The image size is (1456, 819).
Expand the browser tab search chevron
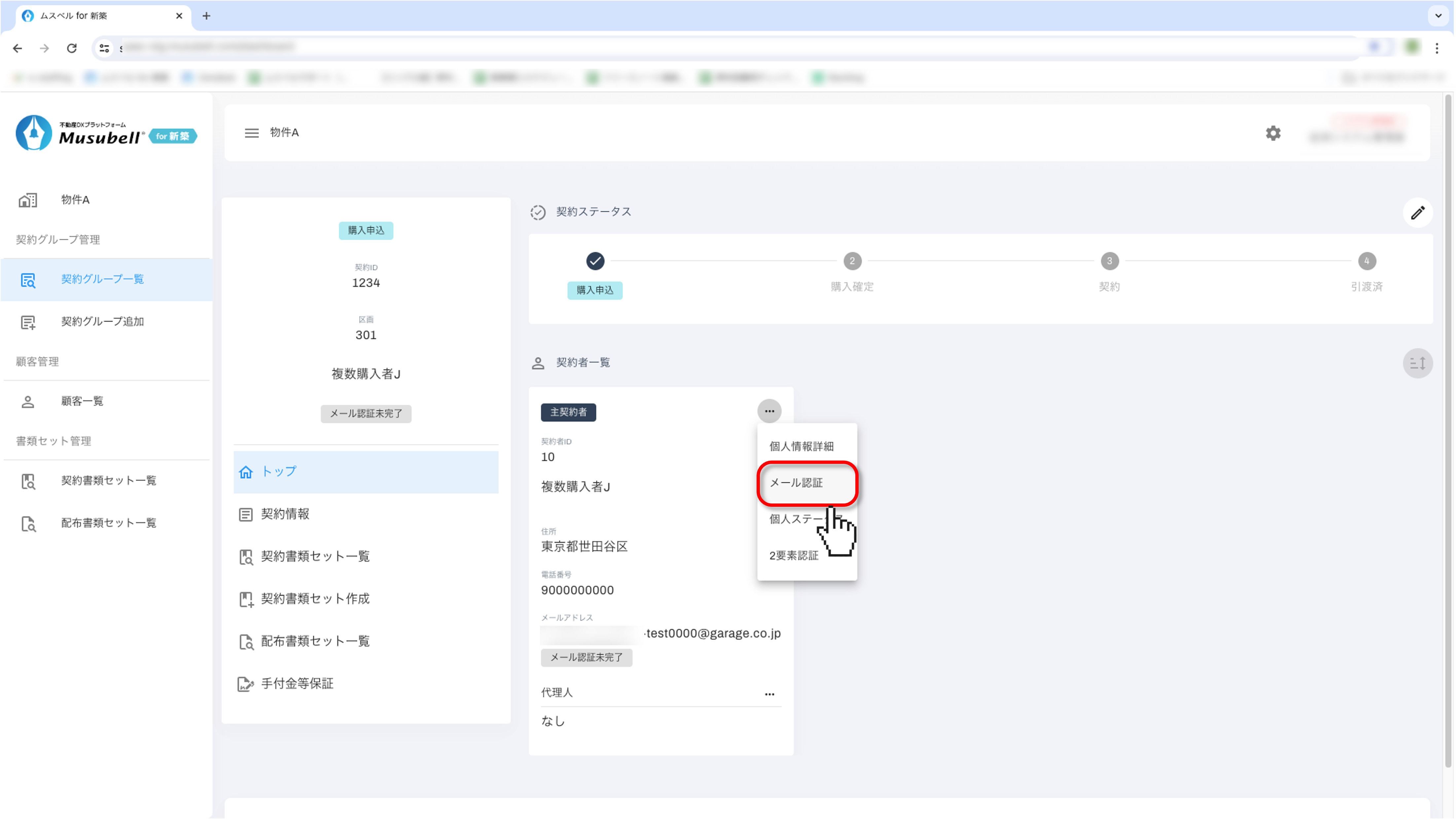click(x=1438, y=16)
